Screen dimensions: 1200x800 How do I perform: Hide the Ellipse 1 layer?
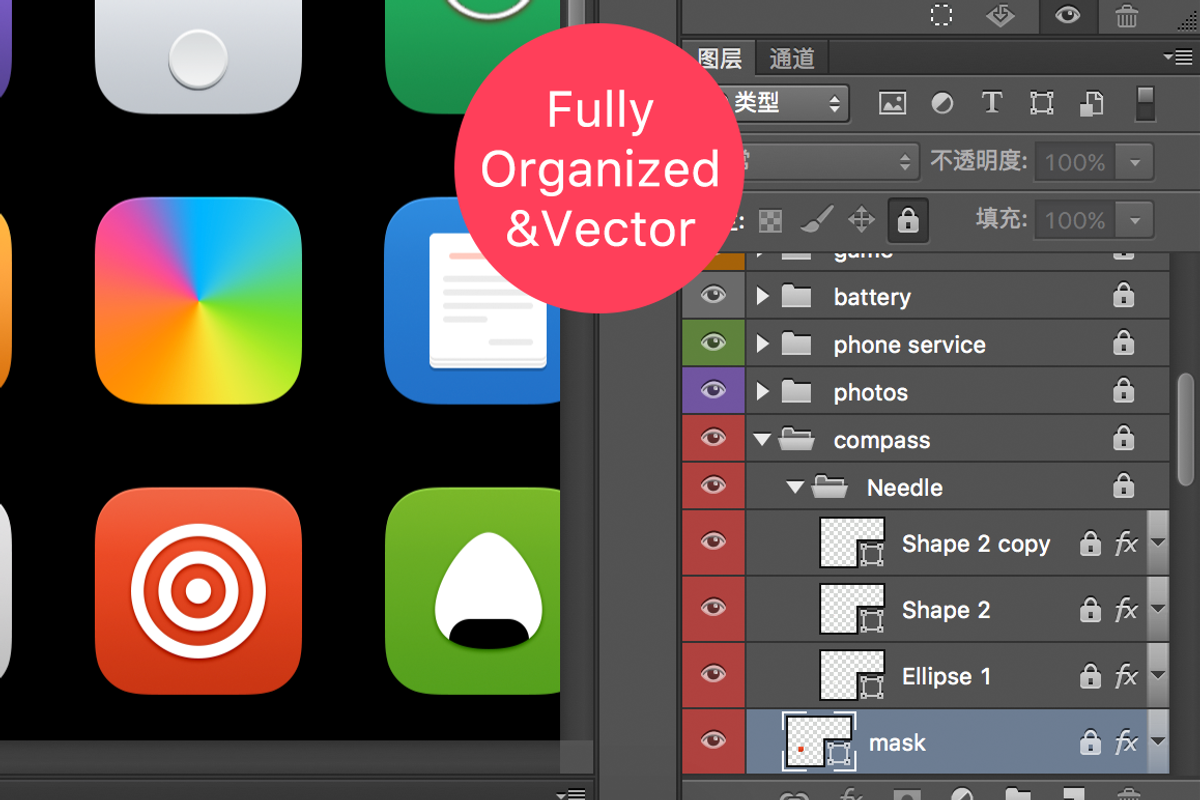point(713,674)
